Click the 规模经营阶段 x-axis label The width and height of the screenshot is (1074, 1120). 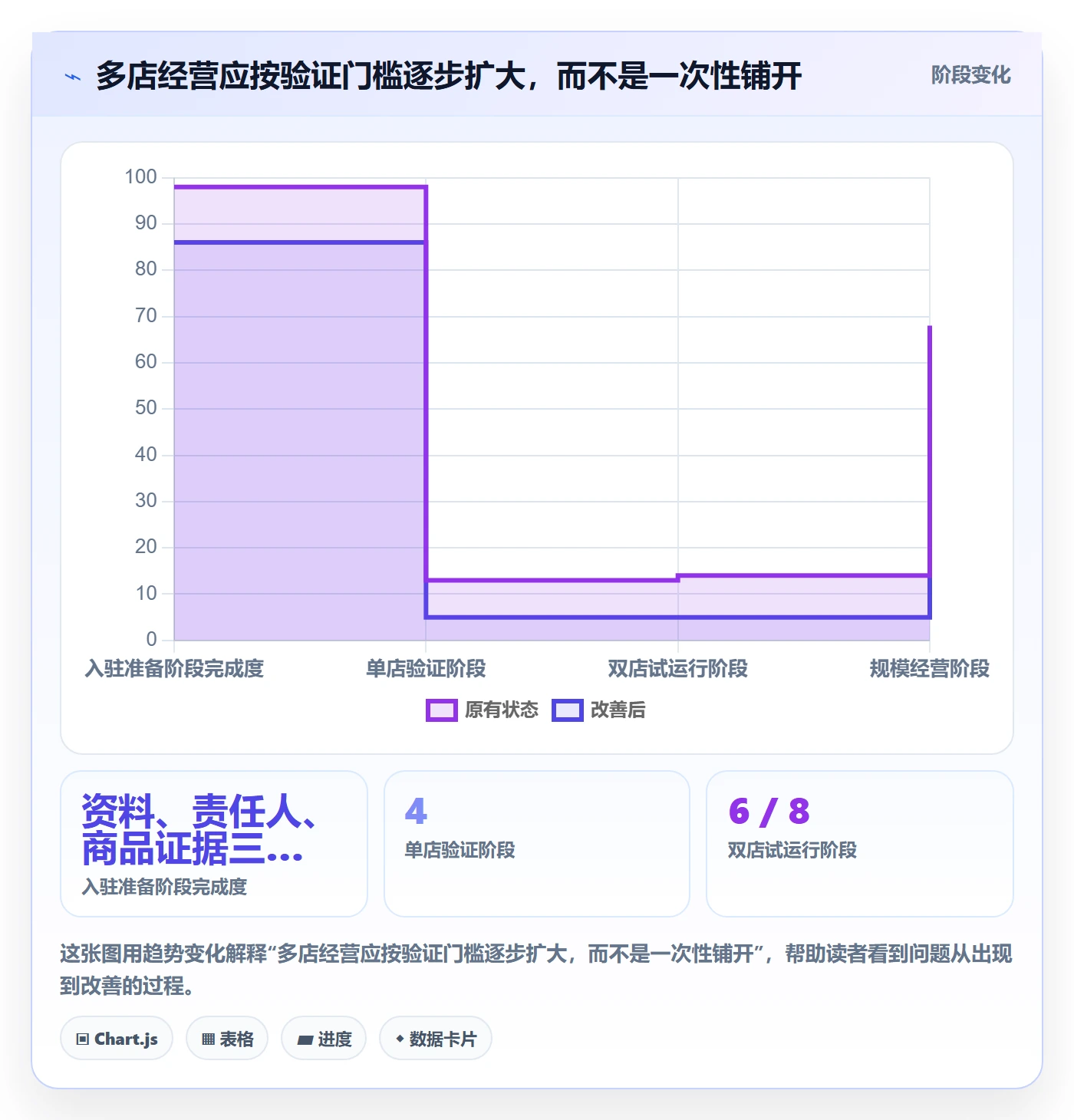[930, 669]
